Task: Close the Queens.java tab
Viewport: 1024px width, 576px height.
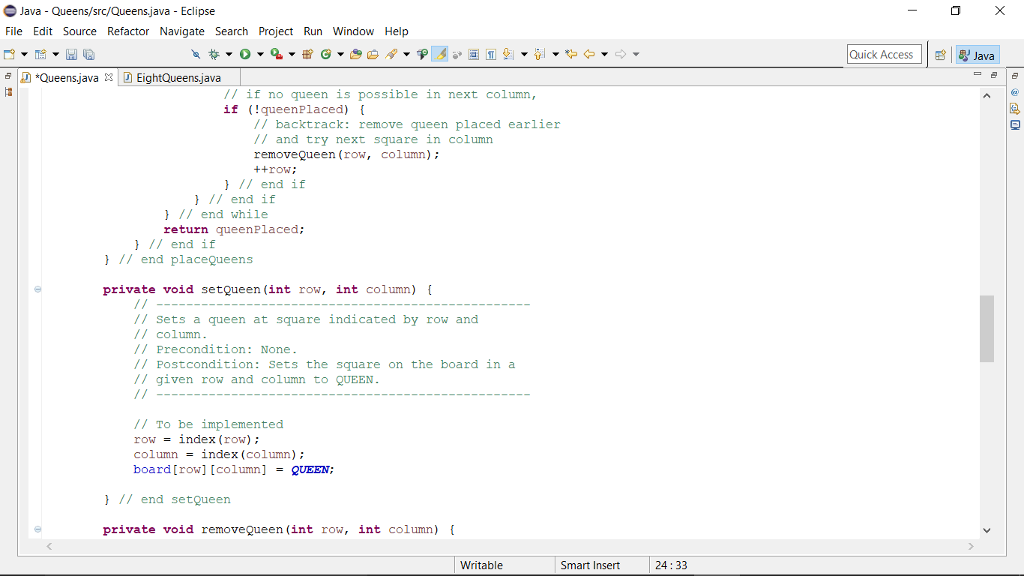Action: [x=108, y=77]
